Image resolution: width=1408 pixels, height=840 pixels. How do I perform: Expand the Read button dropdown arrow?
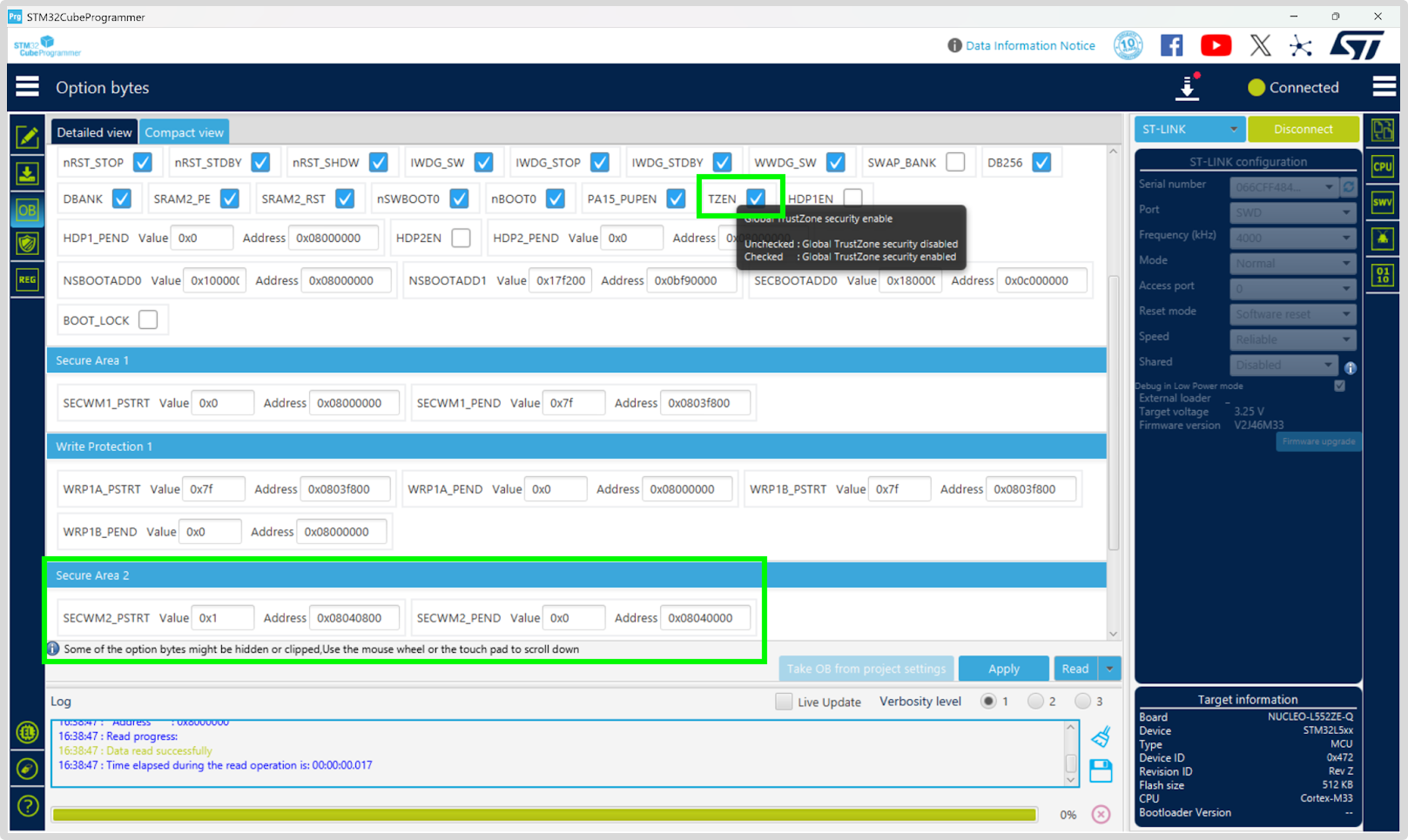pyautogui.click(x=1109, y=669)
